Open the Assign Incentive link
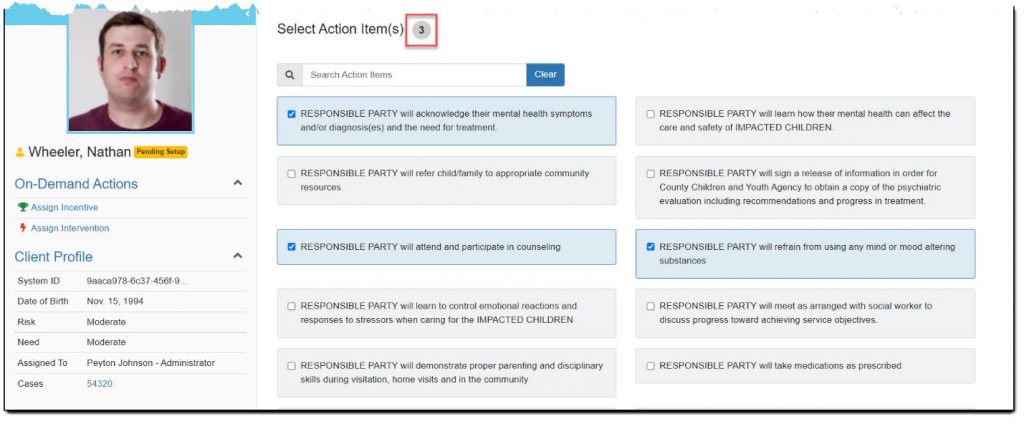The width and height of the screenshot is (1024, 424). (x=64, y=208)
